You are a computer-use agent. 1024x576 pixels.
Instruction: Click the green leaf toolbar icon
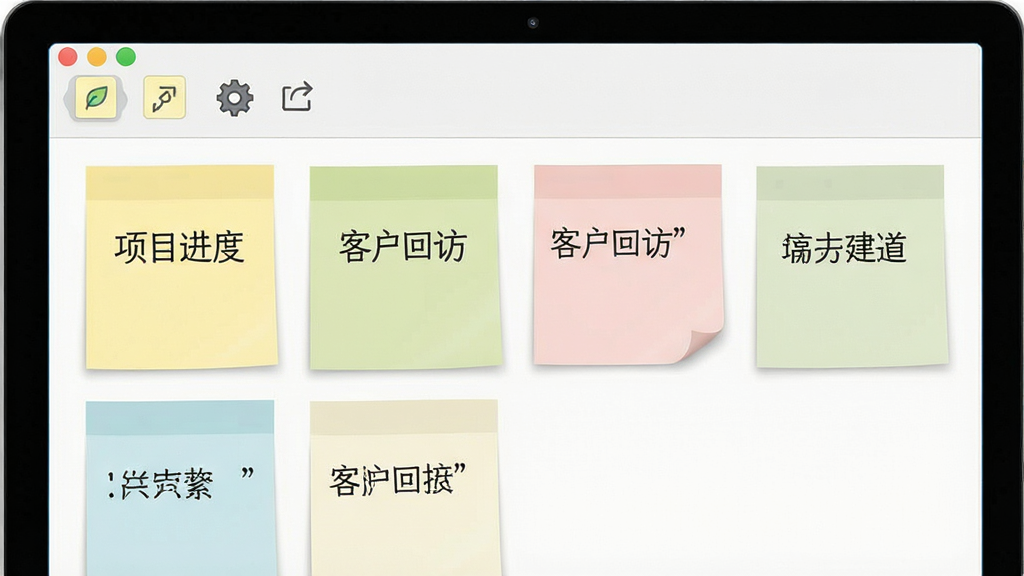pos(96,98)
